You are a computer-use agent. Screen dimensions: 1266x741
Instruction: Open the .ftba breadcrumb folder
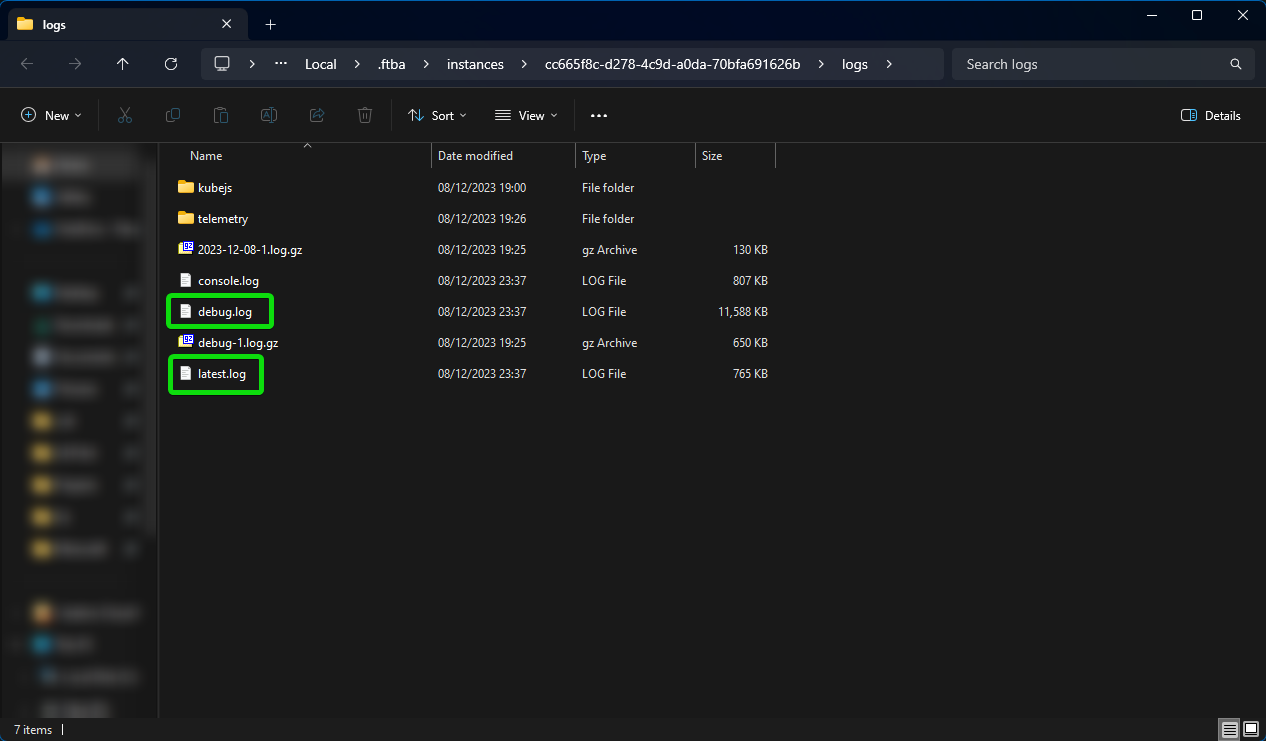click(390, 64)
